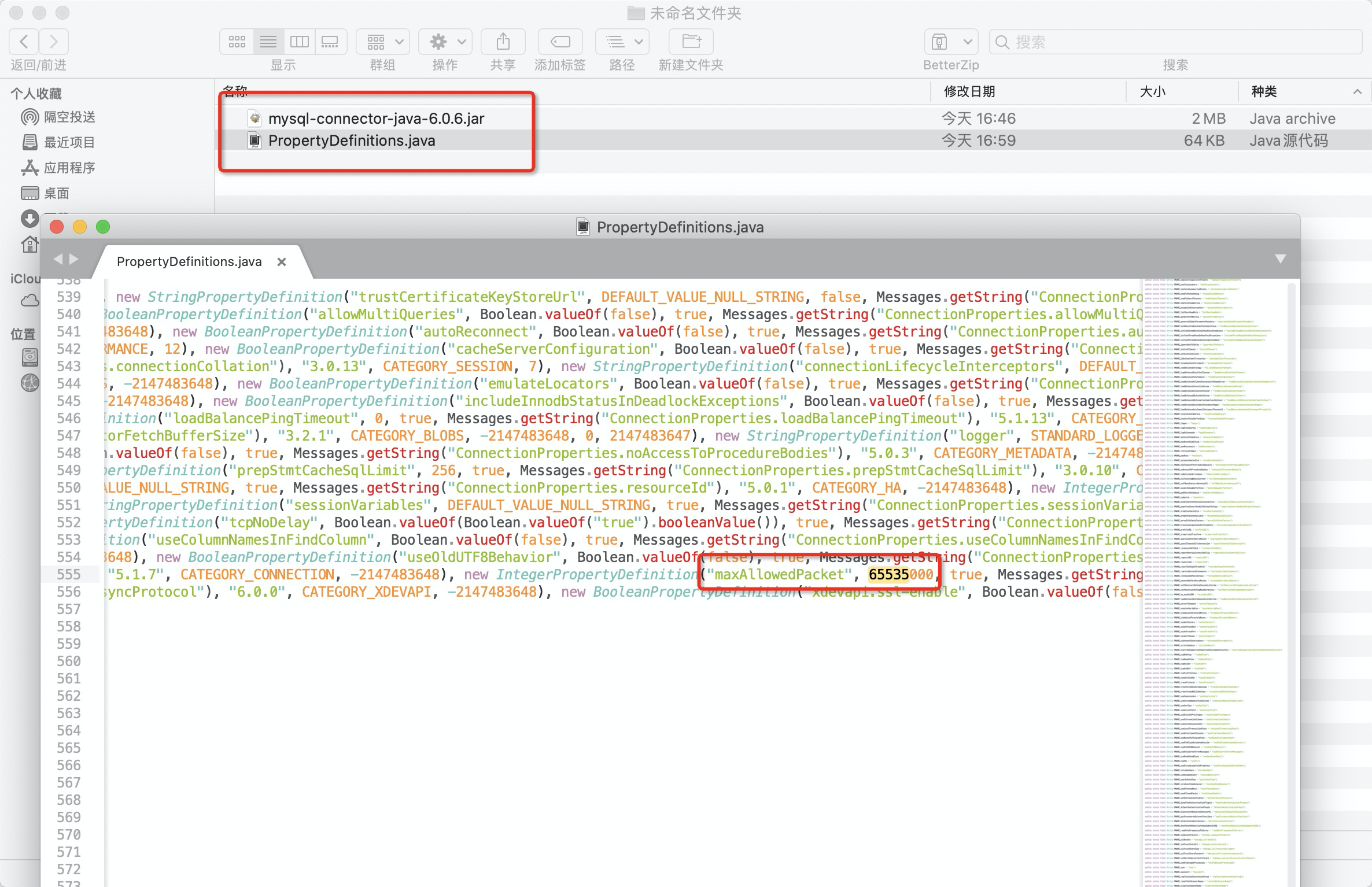This screenshot has width=1372, height=887.
Task: Click file icon in editor title bar
Action: pyautogui.click(x=583, y=227)
